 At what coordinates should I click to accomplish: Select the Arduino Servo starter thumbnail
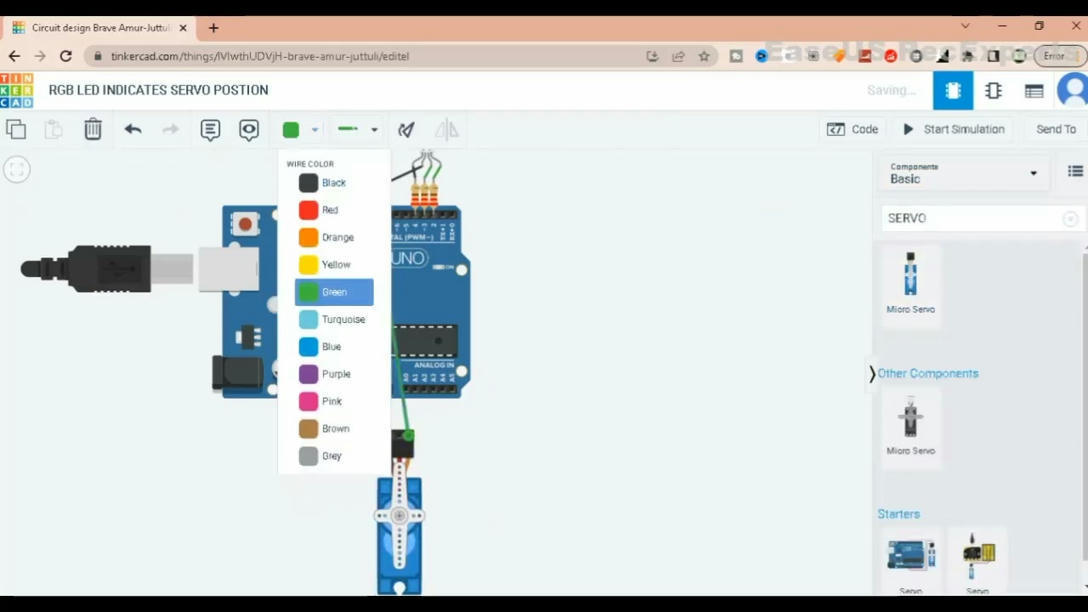point(910,561)
